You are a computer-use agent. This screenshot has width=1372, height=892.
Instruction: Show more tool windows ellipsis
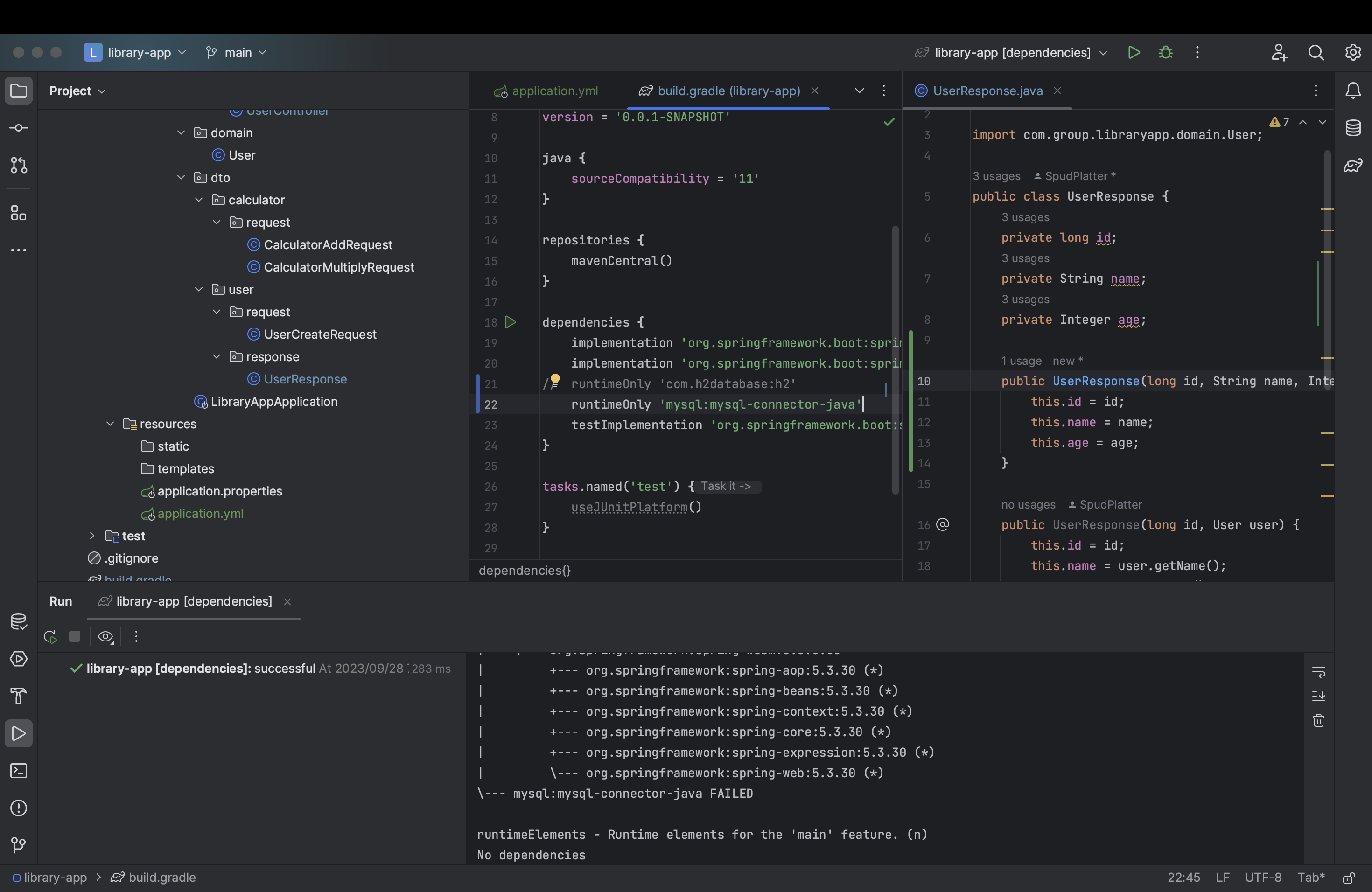click(19, 250)
